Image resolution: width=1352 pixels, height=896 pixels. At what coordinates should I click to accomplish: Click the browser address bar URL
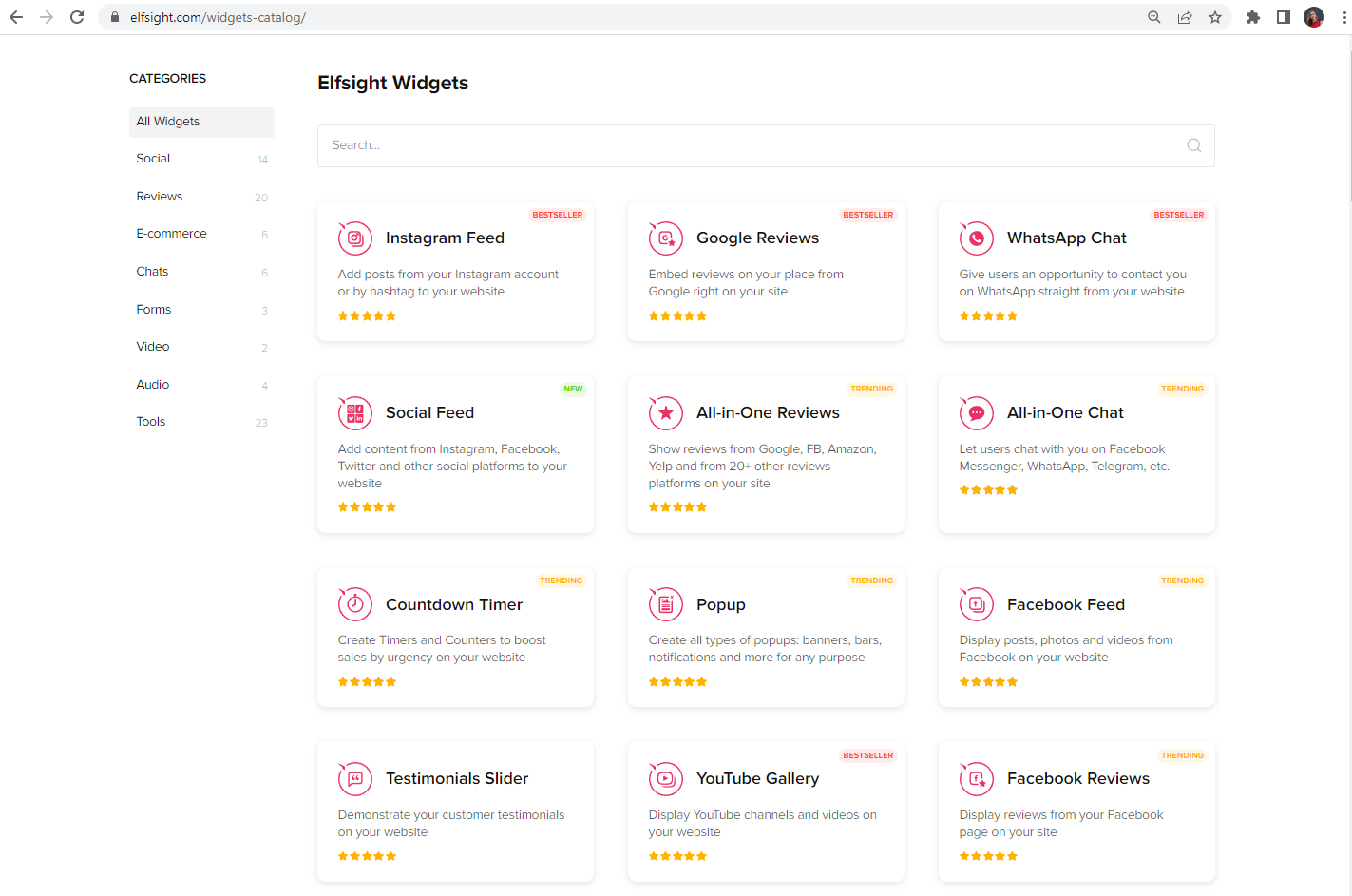click(218, 17)
